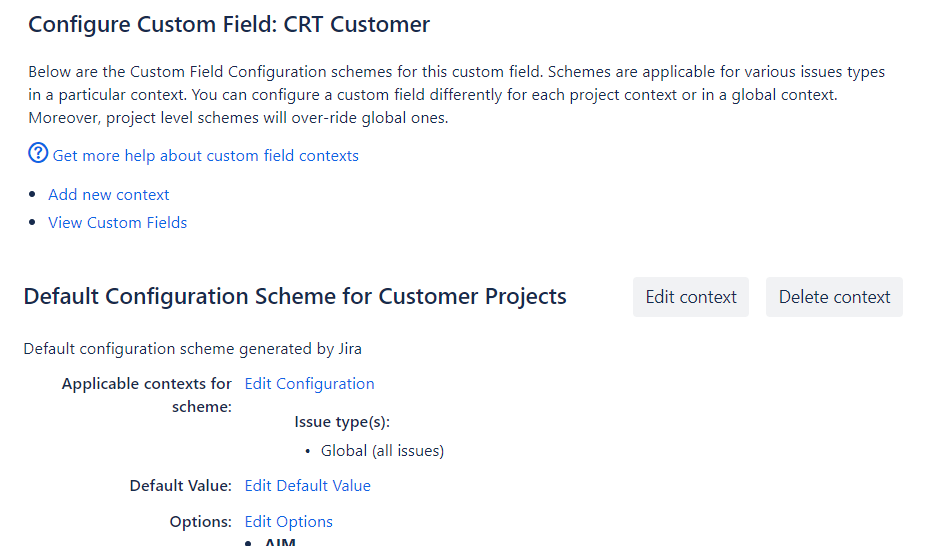Click the 'Configure Custom Field: CRT Customer' heading
This screenshot has height=546, width=947.
coord(229,25)
